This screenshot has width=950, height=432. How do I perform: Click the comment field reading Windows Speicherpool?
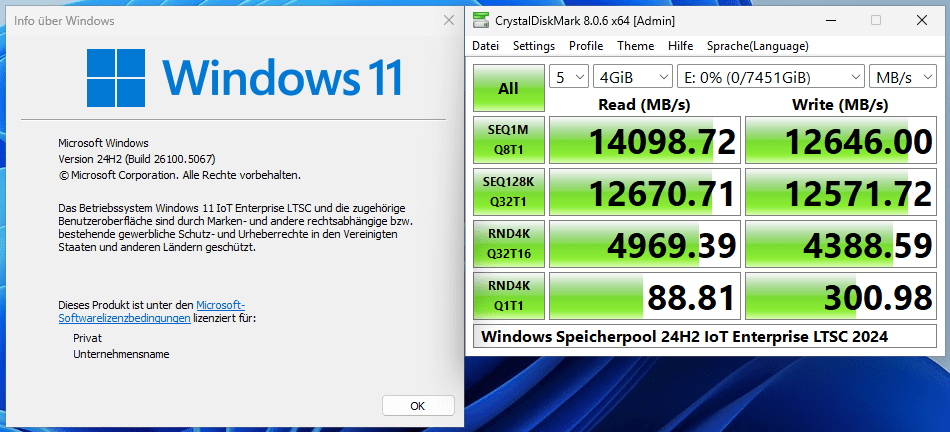[x=705, y=336]
